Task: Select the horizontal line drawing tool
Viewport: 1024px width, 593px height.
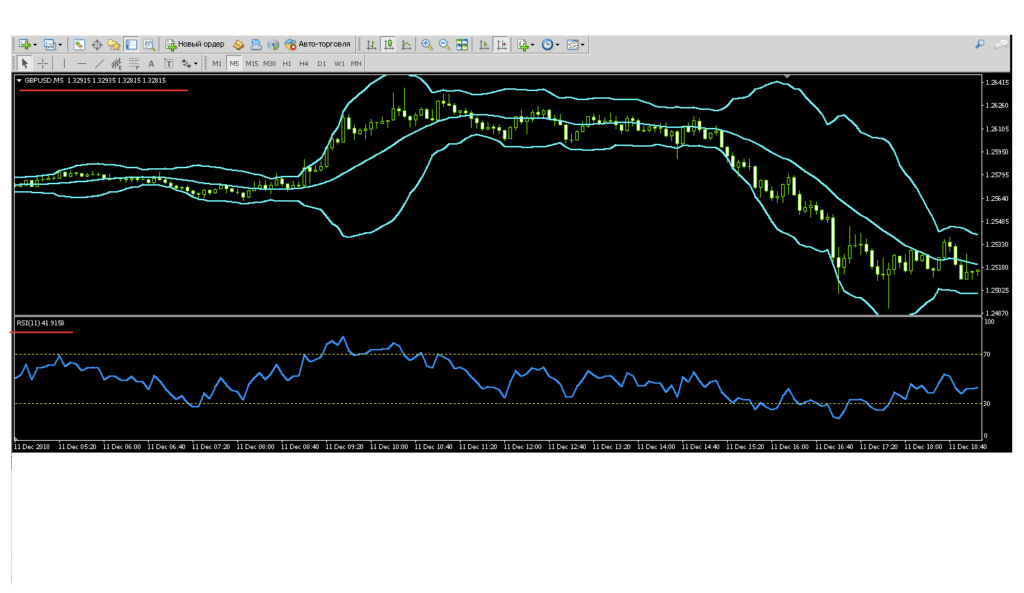Action: point(82,63)
